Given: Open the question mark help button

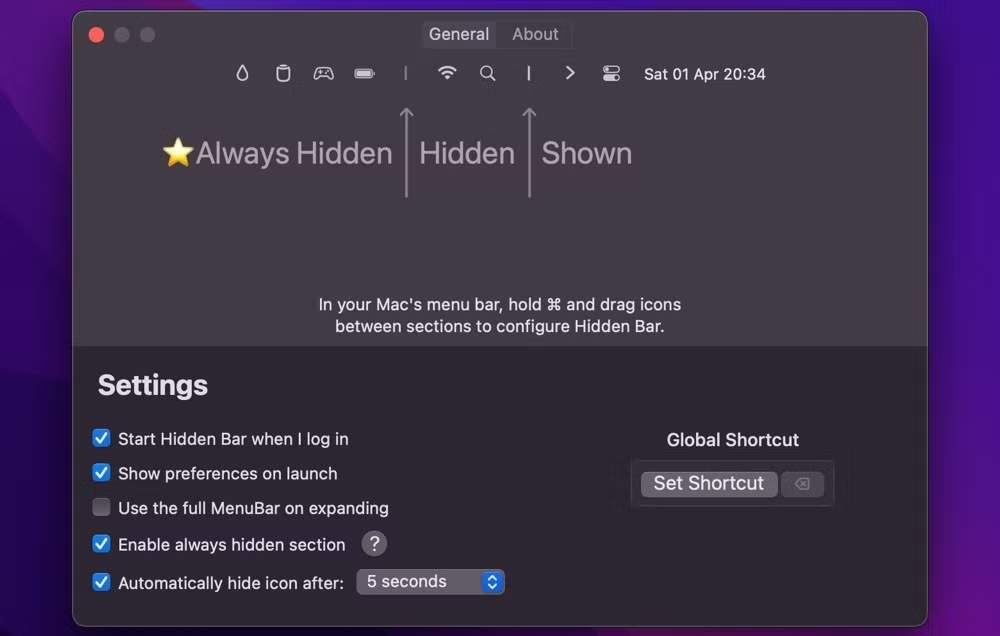Looking at the screenshot, I should tap(374, 544).
